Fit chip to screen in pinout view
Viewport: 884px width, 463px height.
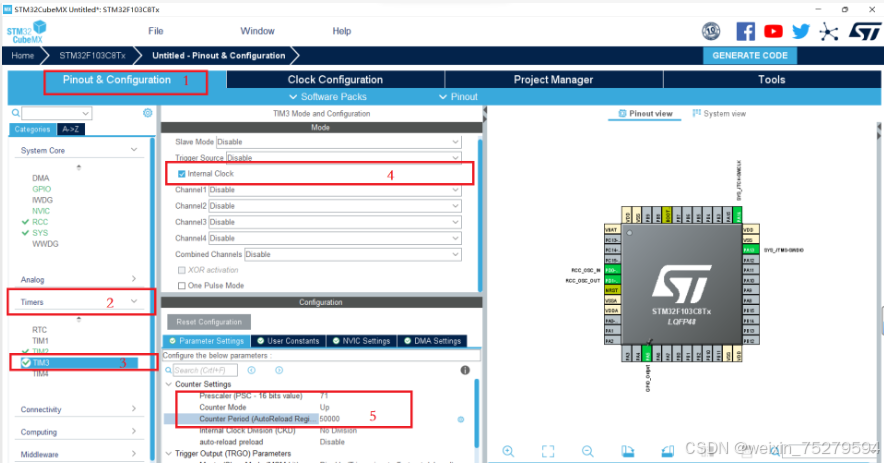(x=548, y=451)
